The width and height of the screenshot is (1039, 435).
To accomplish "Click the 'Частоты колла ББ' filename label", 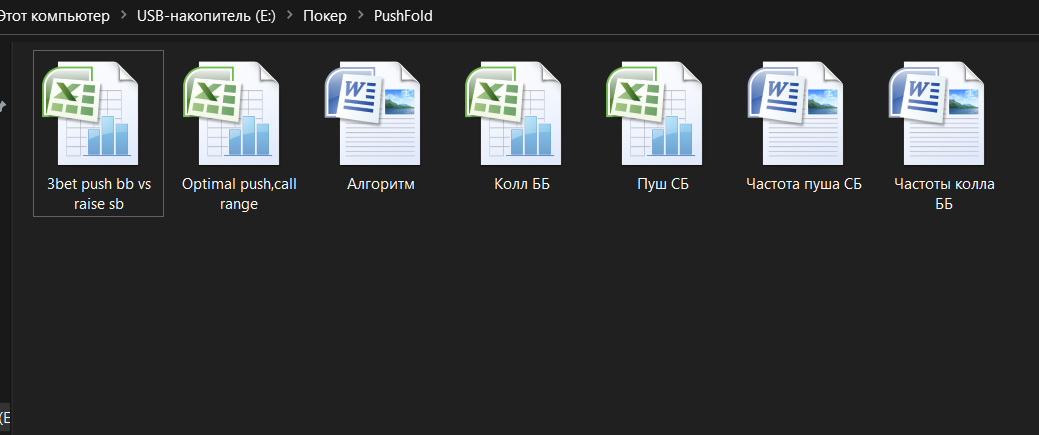I will pyautogui.click(x=944, y=194).
